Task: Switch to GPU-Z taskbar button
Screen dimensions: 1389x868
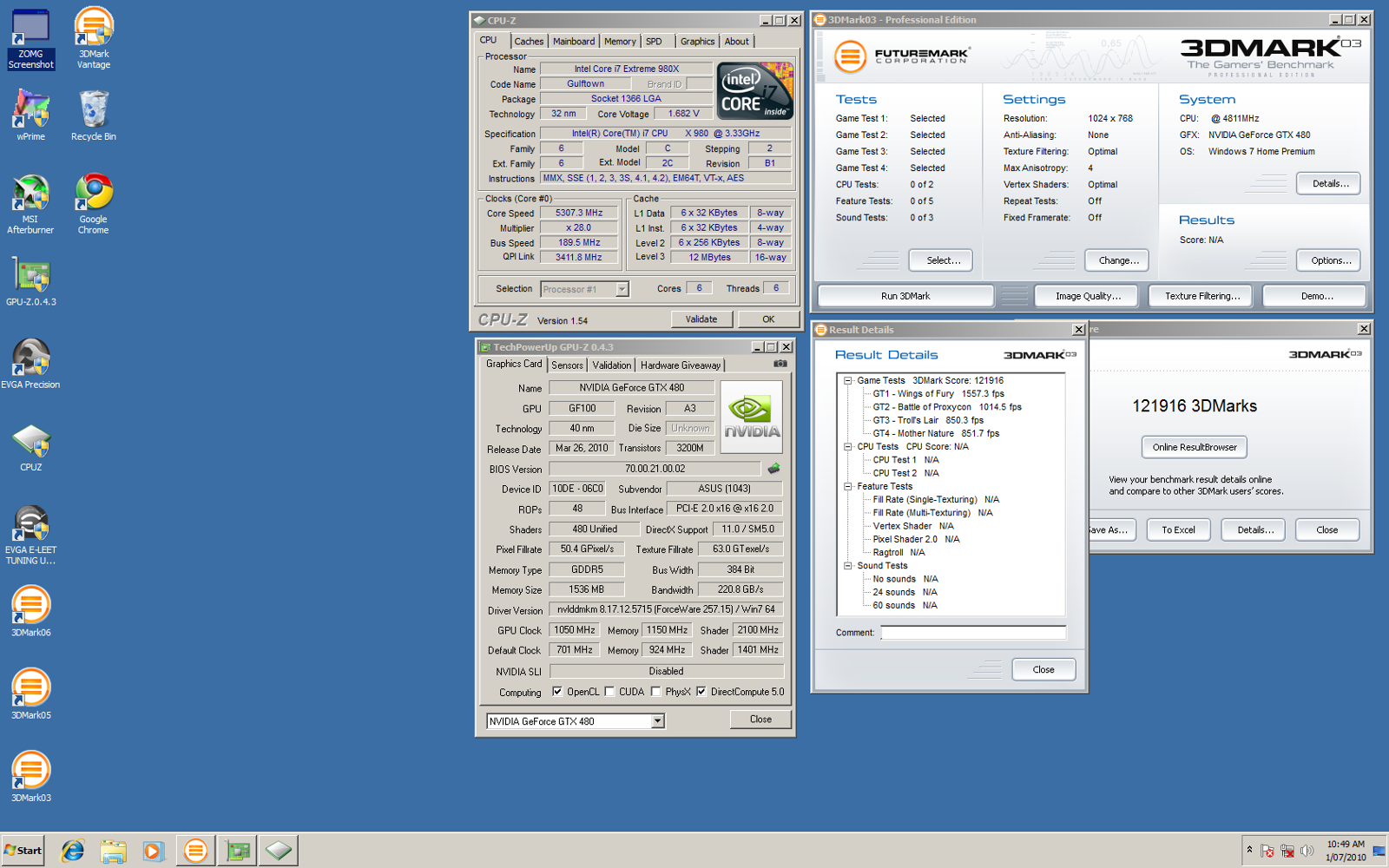Action: click(x=237, y=851)
